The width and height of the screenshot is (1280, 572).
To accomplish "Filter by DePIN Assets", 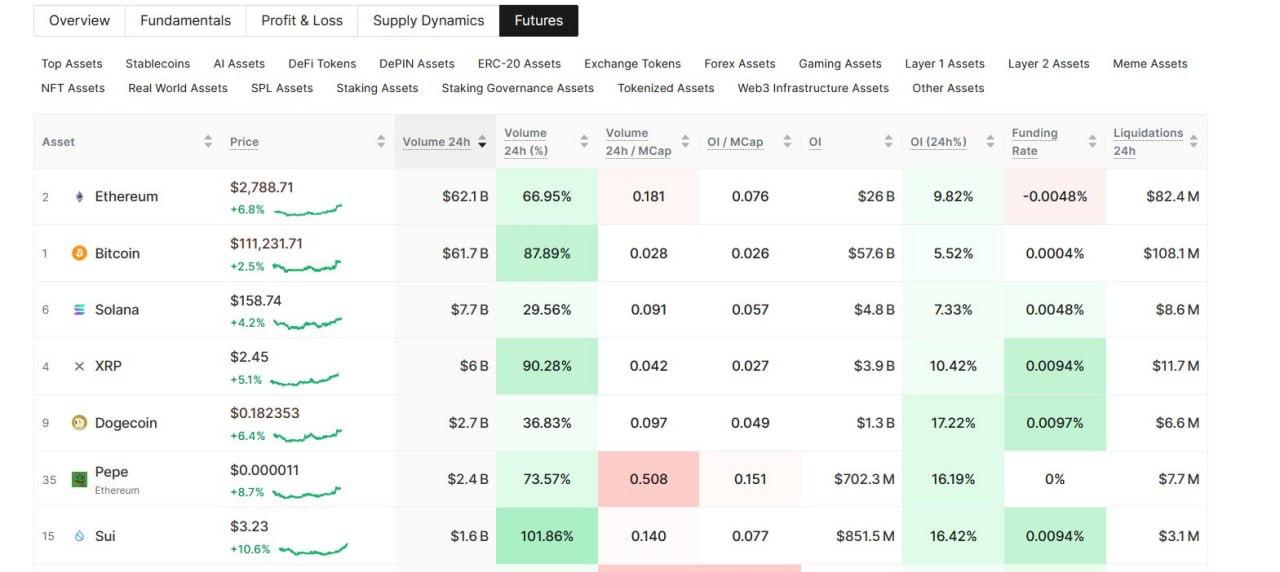I will 417,64.
